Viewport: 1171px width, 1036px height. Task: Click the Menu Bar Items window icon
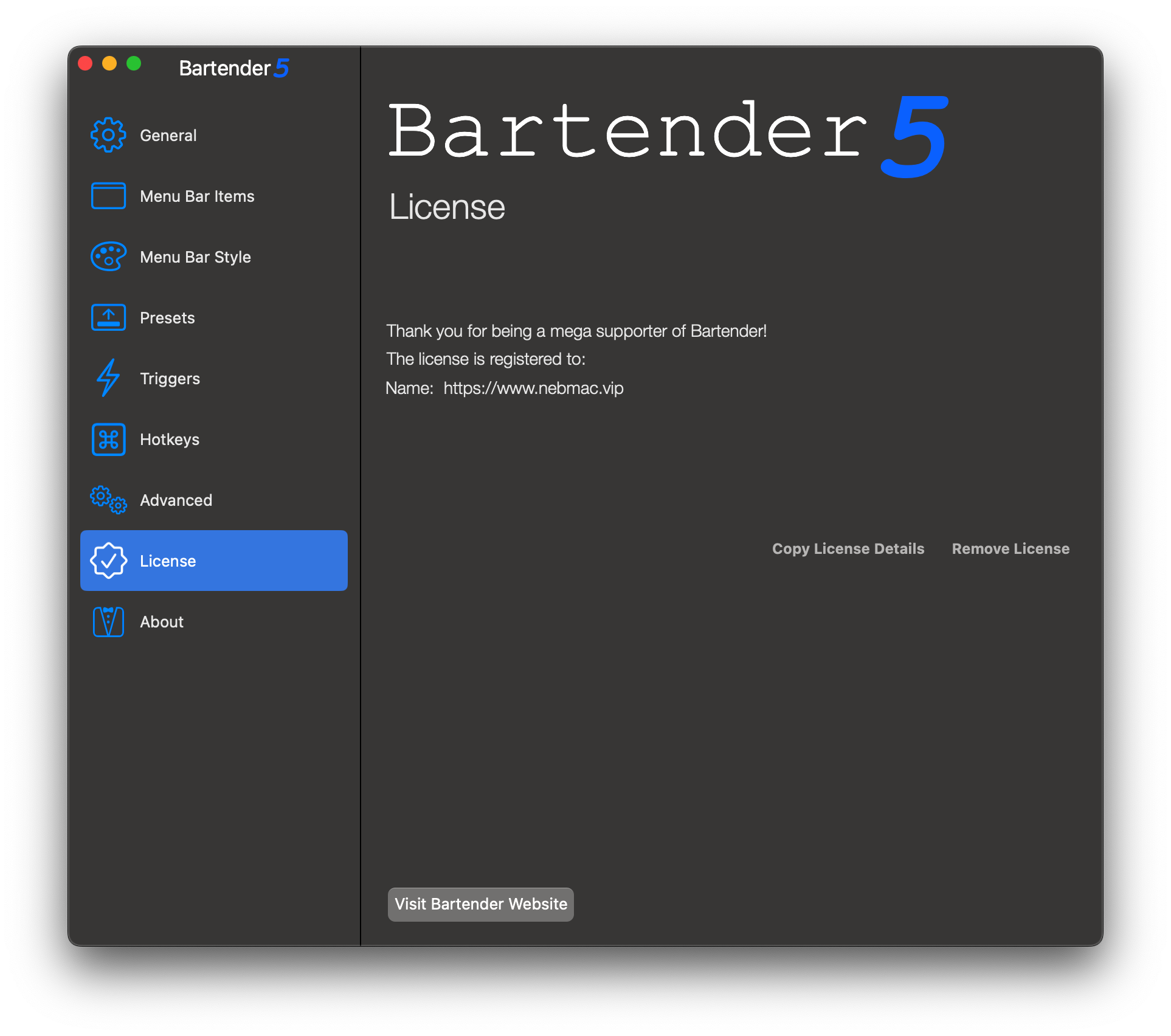(108, 196)
